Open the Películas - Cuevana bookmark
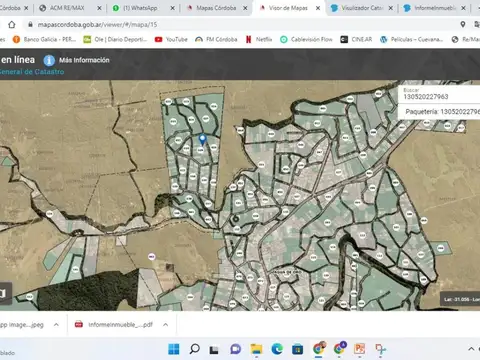 click(x=411, y=39)
